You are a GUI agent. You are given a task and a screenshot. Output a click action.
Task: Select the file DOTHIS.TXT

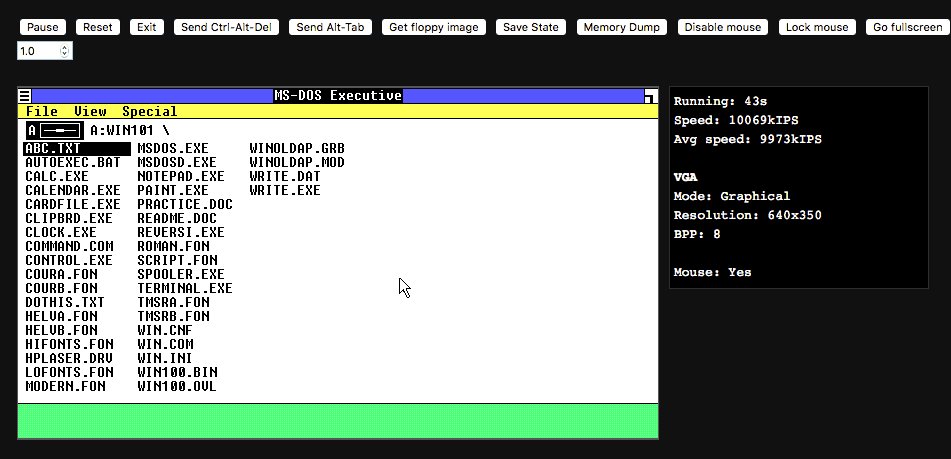point(65,302)
